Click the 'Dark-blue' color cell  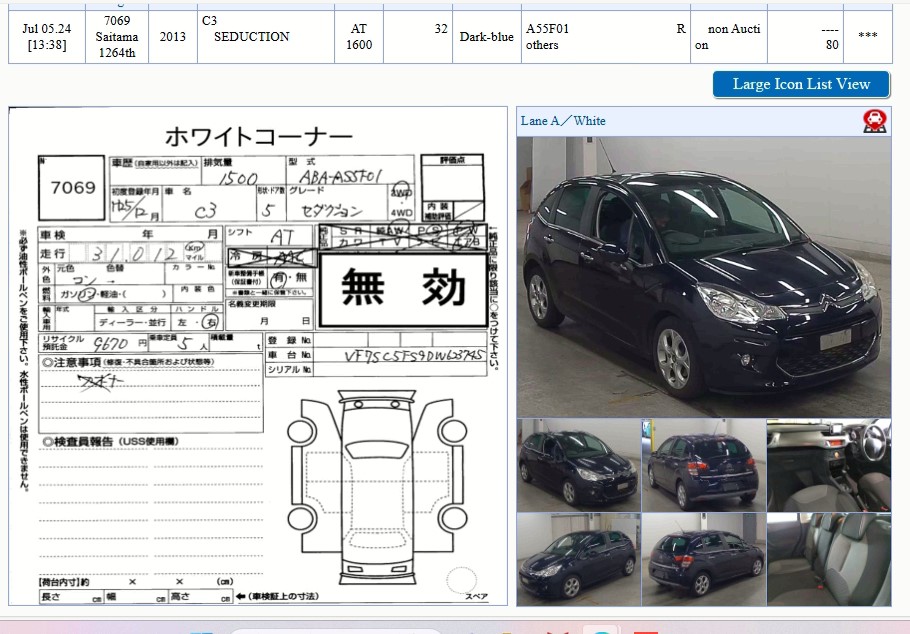[x=486, y=37]
